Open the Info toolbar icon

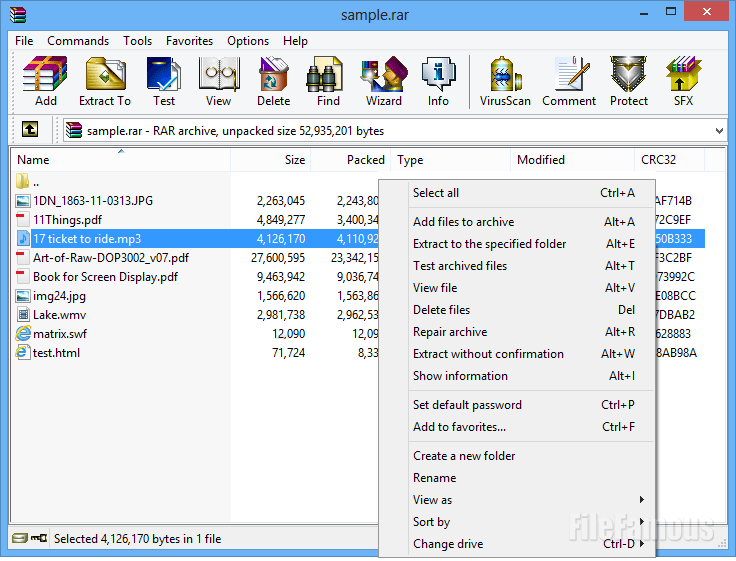pyautogui.click(x=438, y=74)
